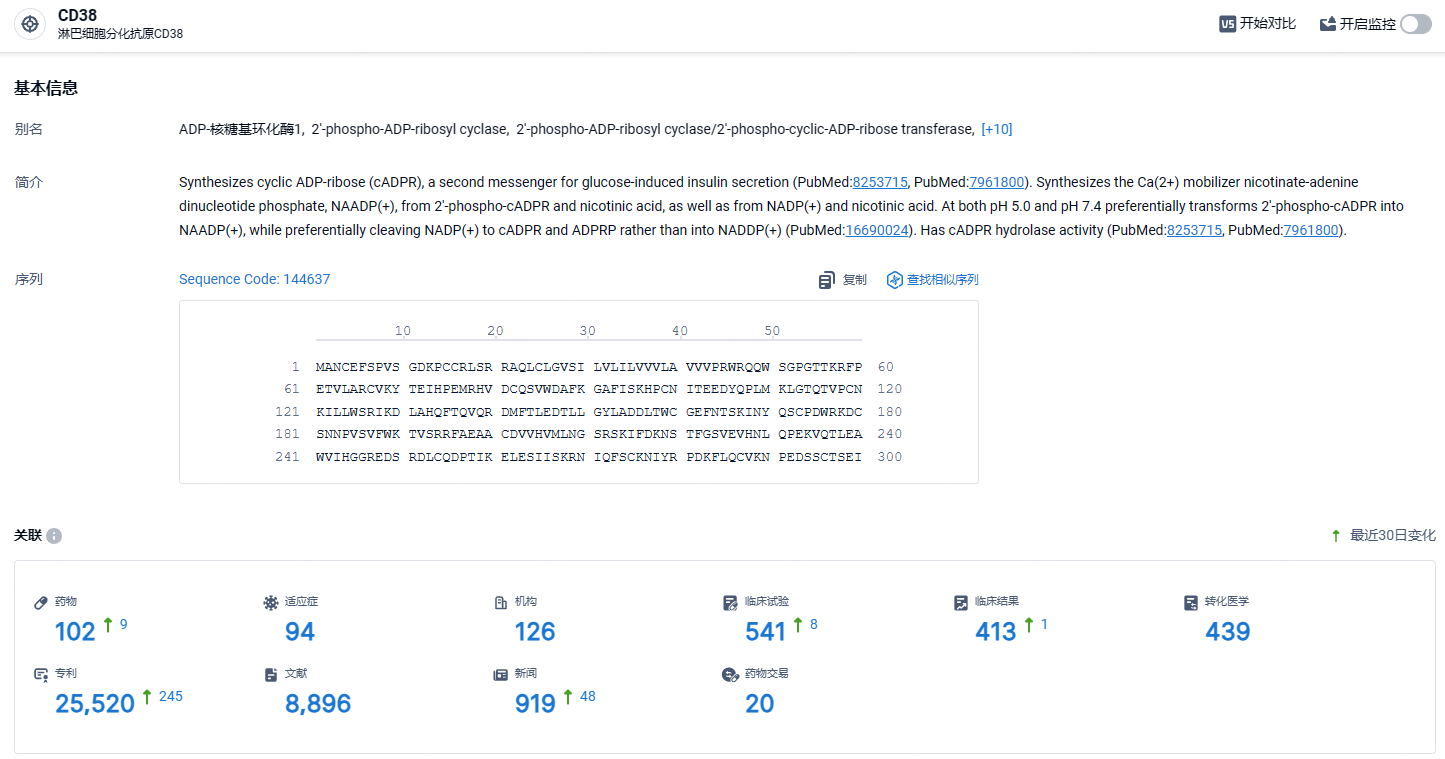Open 新闻 news count 919
Image resolution: width=1445 pixels, height=759 pixels.
pos(535,704)
